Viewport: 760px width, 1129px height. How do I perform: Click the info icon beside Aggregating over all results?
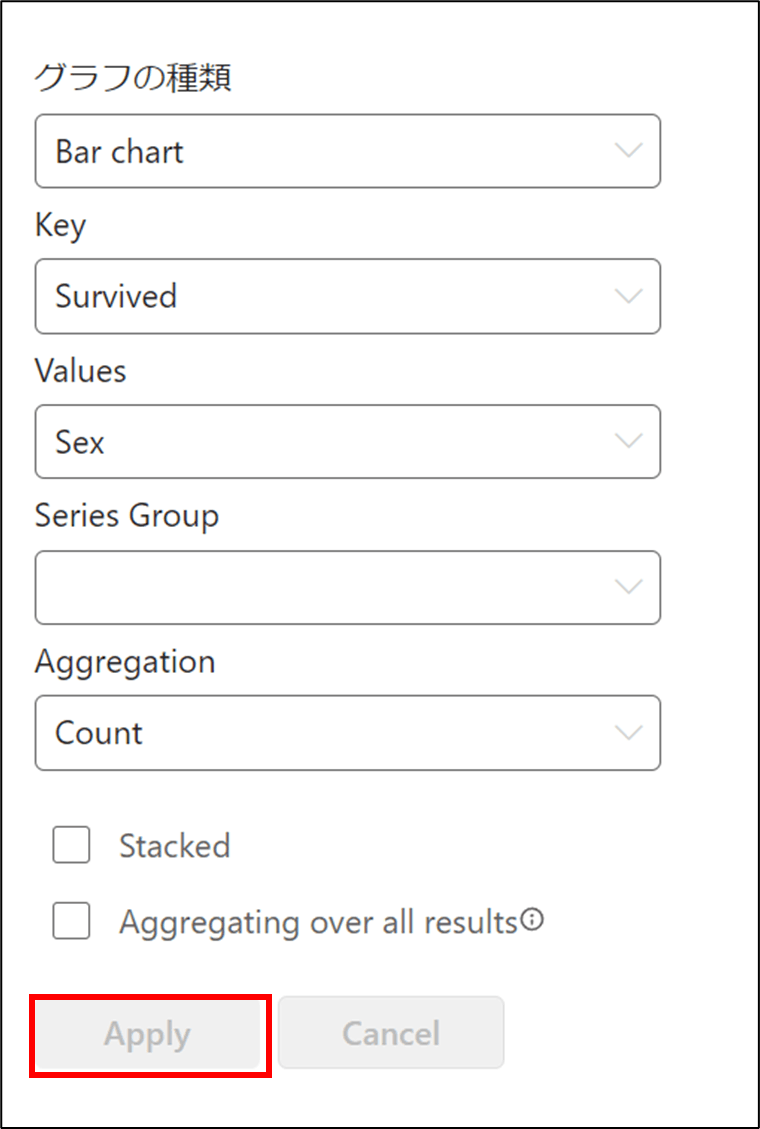click(533, 920)
